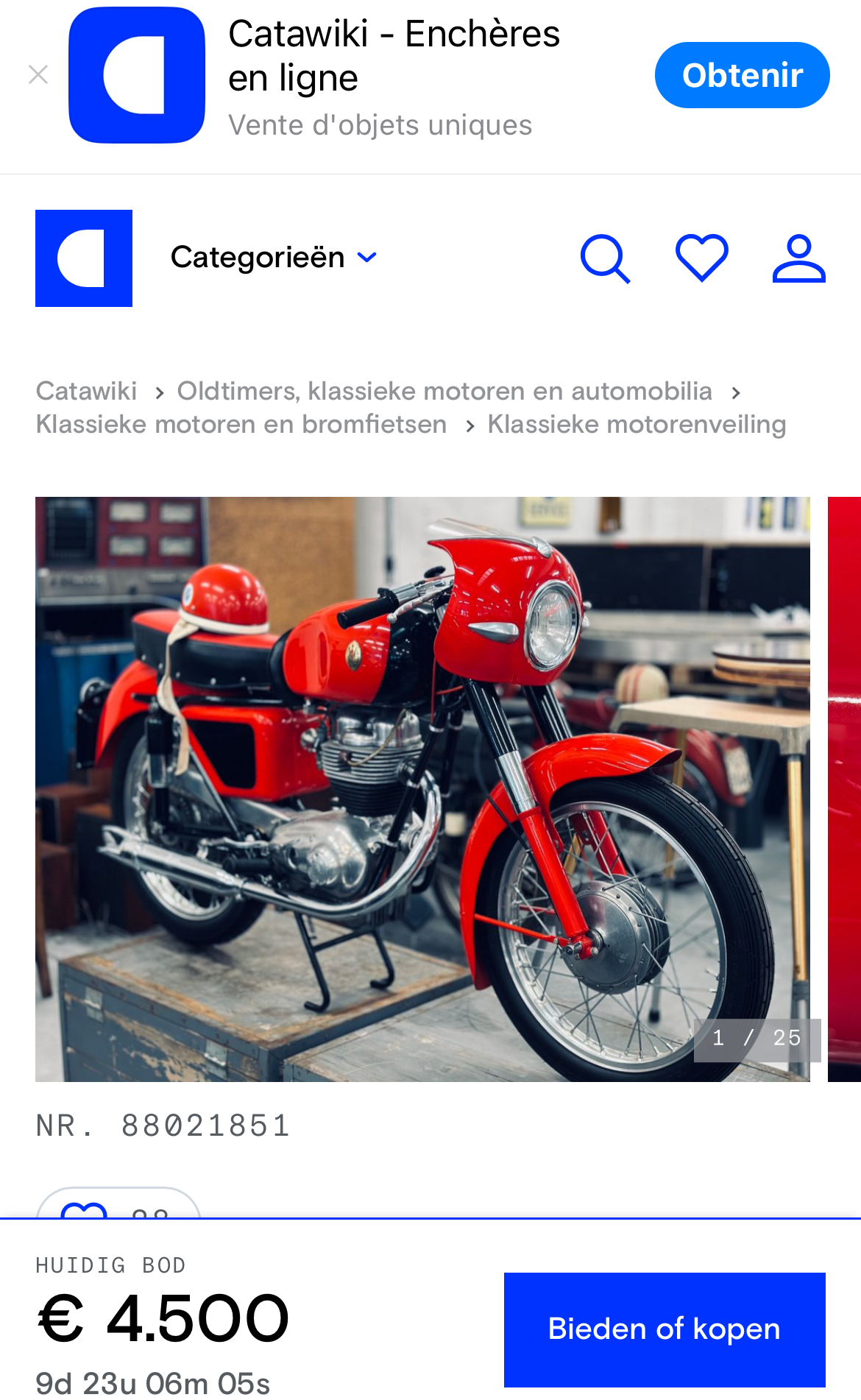Open the search magnifier icon
Screen dimensions: 861x1400
[x=605, y=258]
